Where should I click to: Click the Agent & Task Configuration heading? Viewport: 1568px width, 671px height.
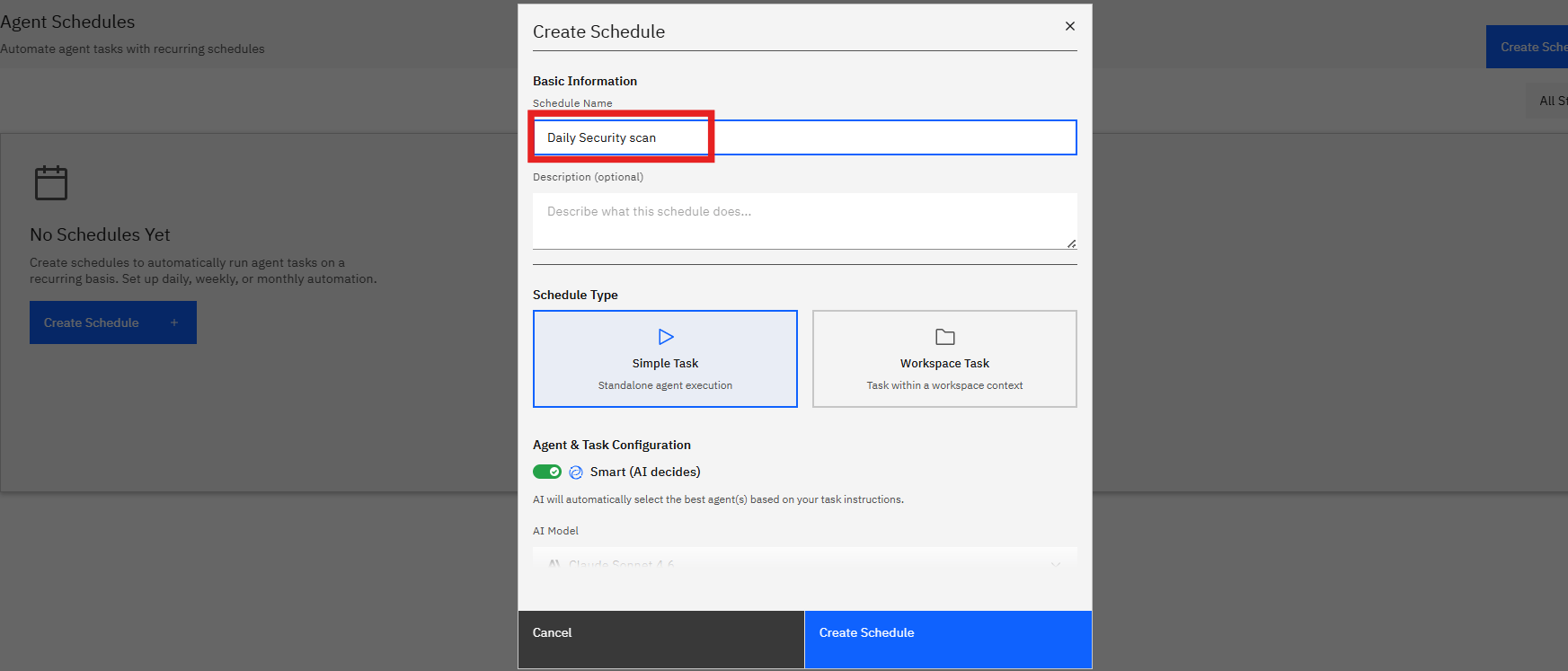tap(612, 445)
